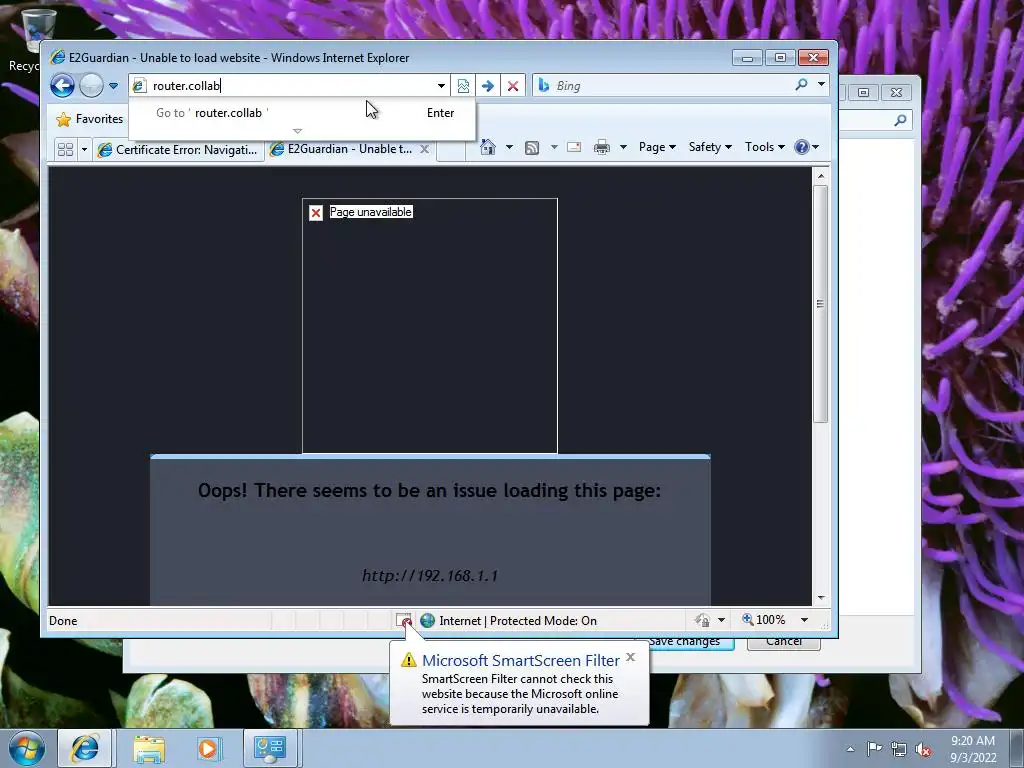Image resolution: width=1024 pixels, height=768 pixels.
Task: Expand the zoom level dropdown arrow
Action: pyautogui.click(x=805, y=620)
